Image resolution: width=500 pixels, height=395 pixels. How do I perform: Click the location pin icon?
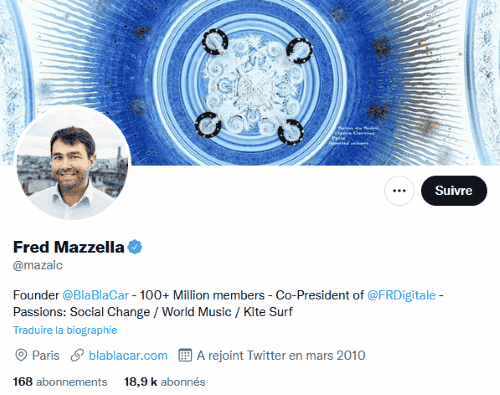click(x=21, y=355)
